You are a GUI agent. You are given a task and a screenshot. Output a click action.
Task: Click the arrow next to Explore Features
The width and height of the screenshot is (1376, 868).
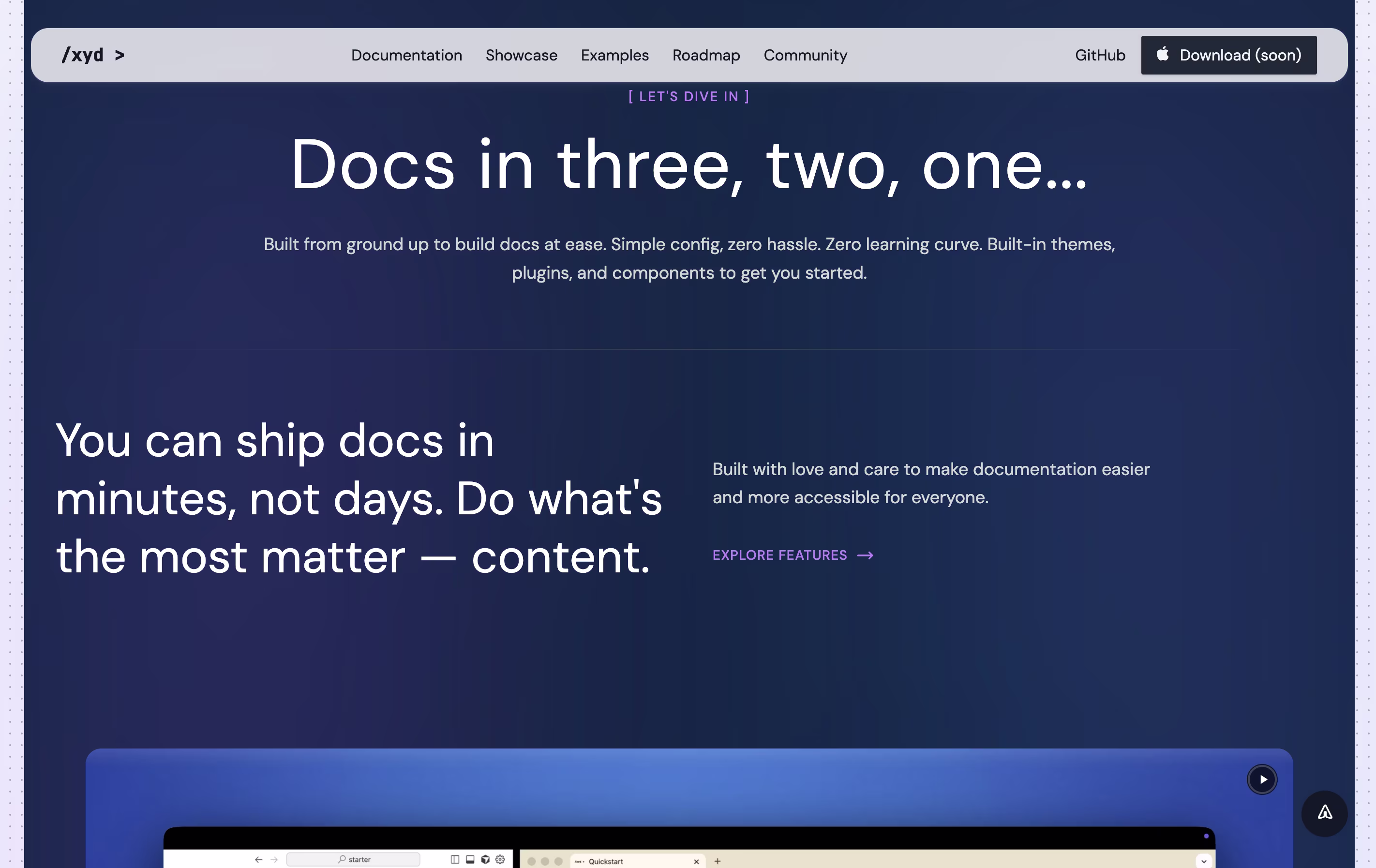pyautogui.click(x=865, y=555)
